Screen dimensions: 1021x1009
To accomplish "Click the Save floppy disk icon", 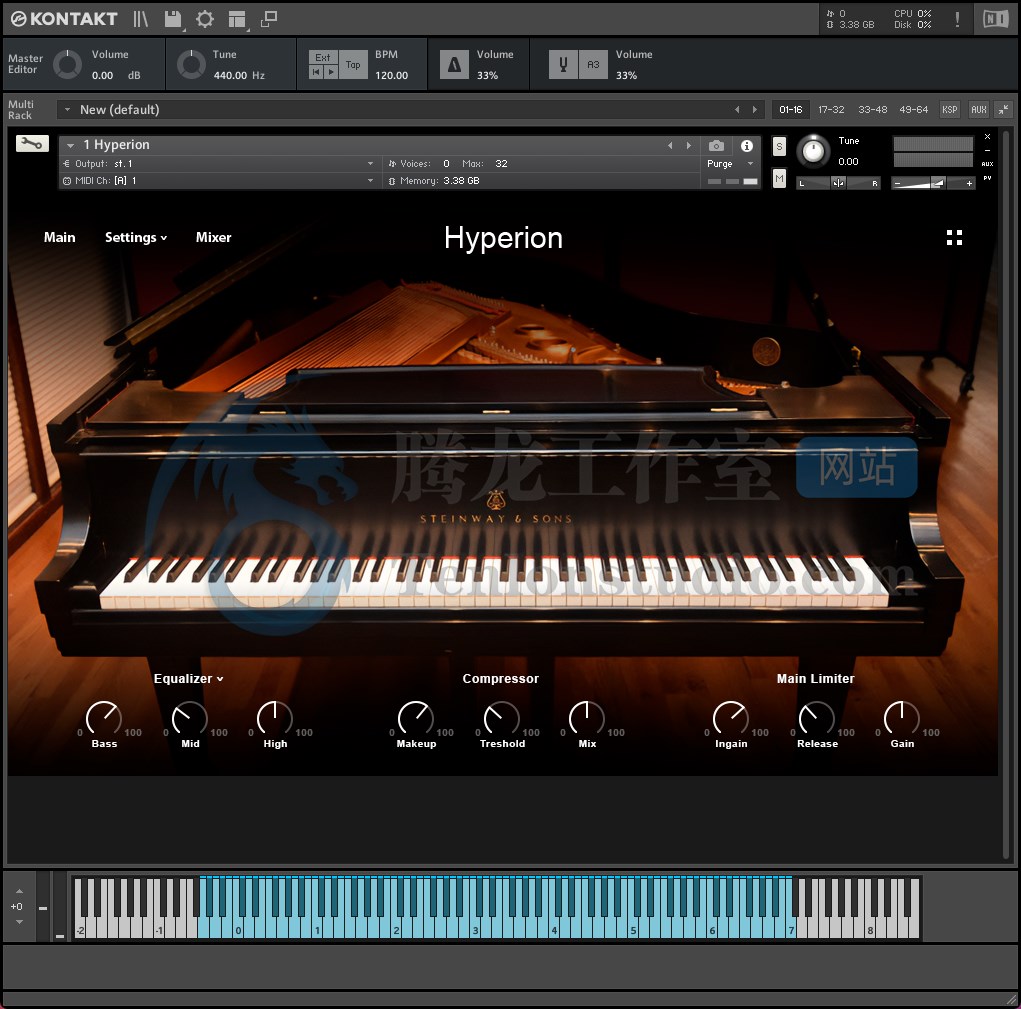I will pos(173,19).
